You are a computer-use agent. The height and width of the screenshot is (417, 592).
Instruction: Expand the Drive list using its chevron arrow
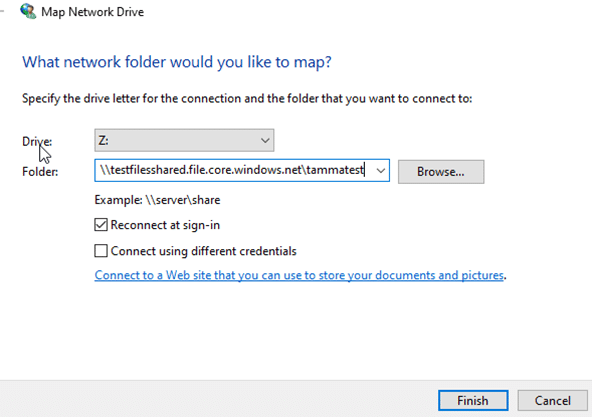[x=265, y=141]
